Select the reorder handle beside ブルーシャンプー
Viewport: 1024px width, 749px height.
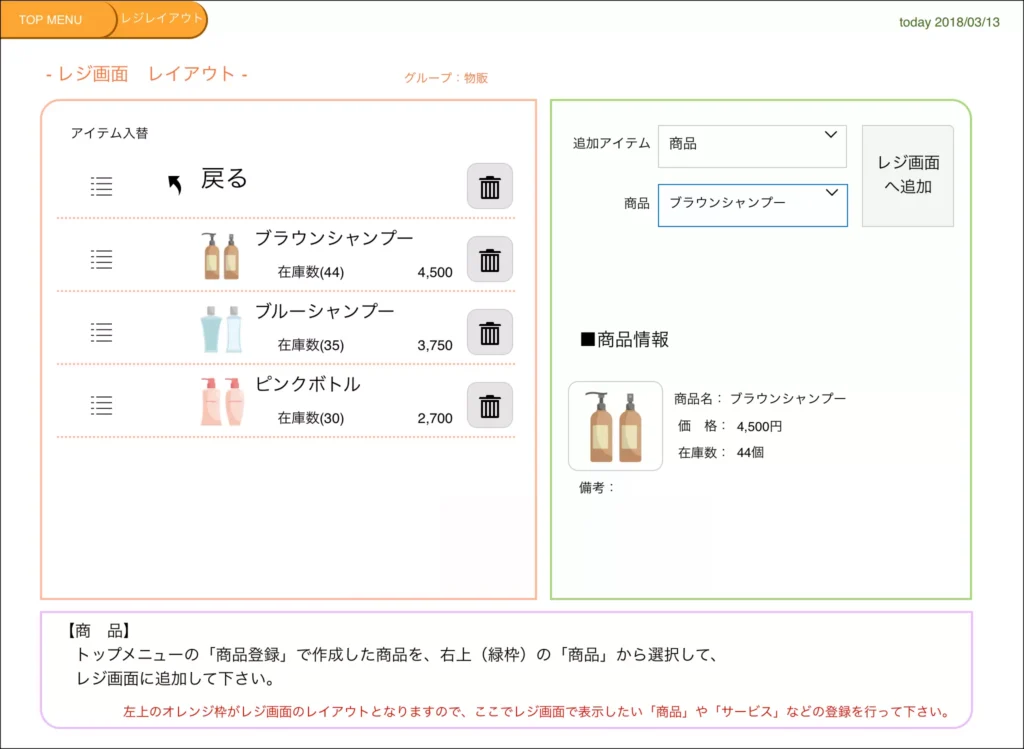coord(101,332)
